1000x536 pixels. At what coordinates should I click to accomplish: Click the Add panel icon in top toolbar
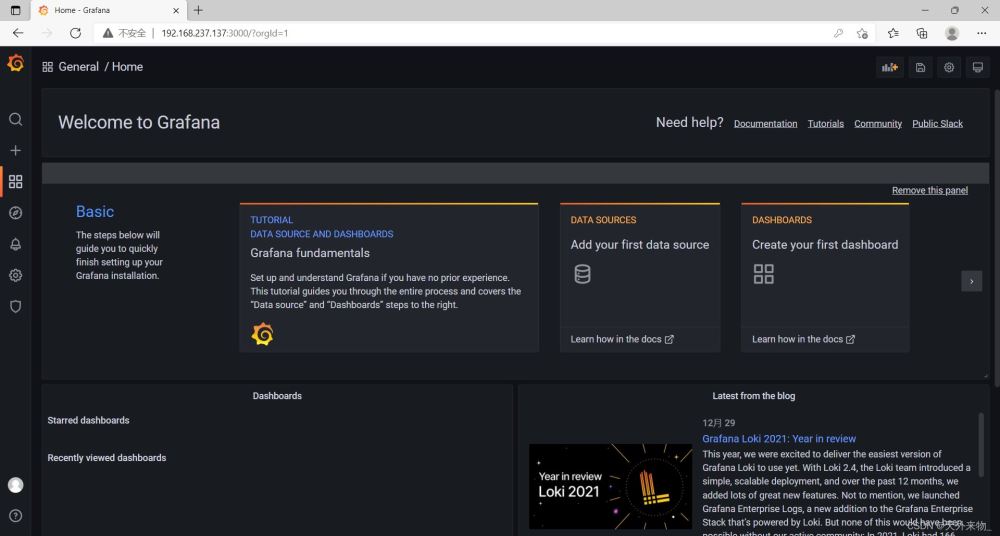click(889, 67)
